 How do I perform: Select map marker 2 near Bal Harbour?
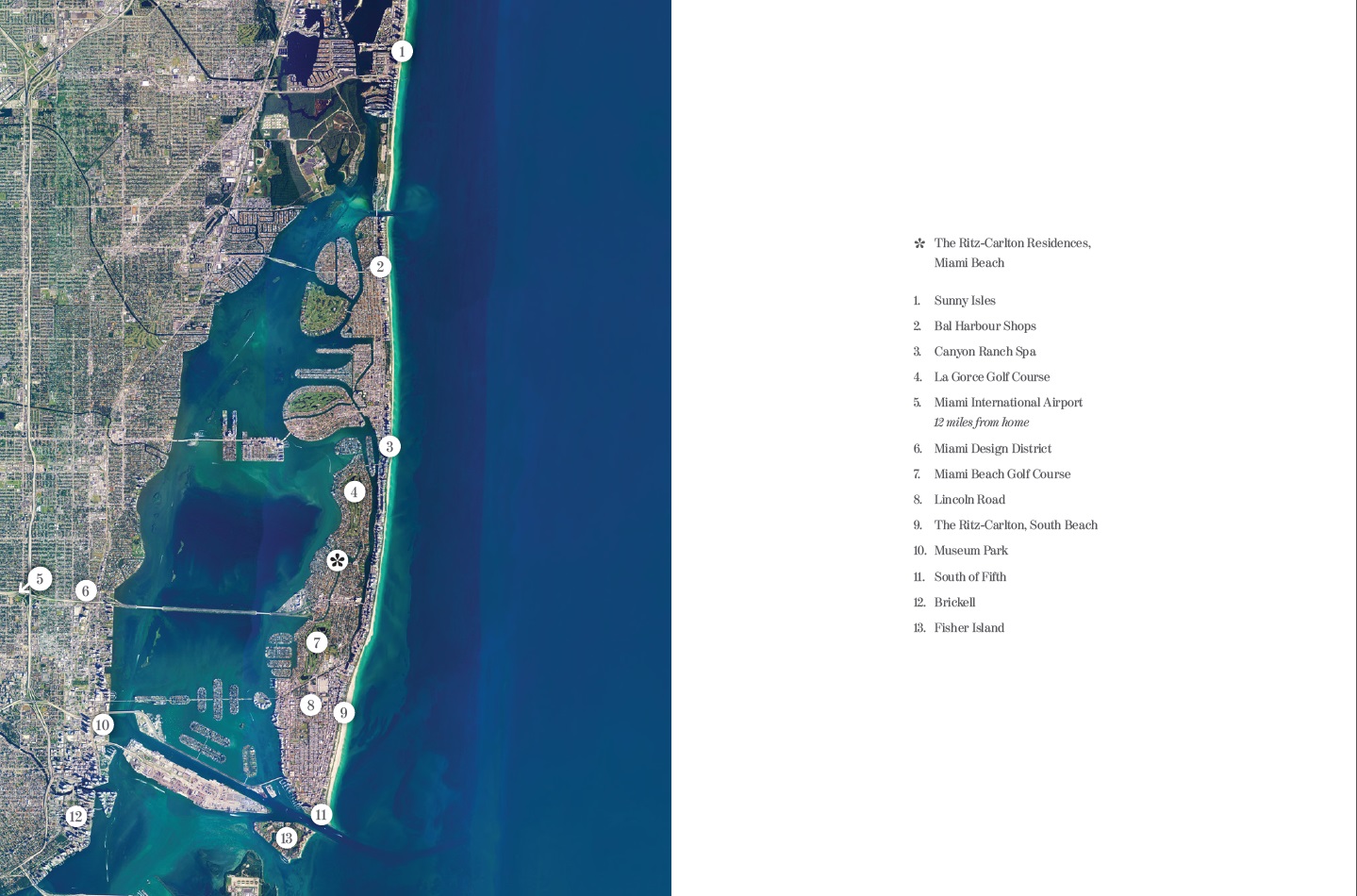click(380, 267)
